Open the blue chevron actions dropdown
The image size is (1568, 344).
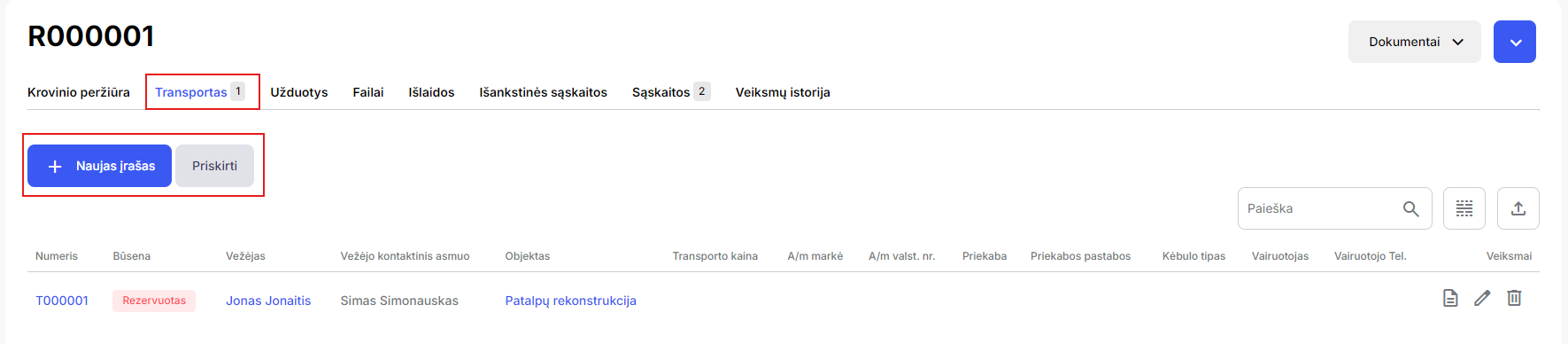(x=1515, y=42)
